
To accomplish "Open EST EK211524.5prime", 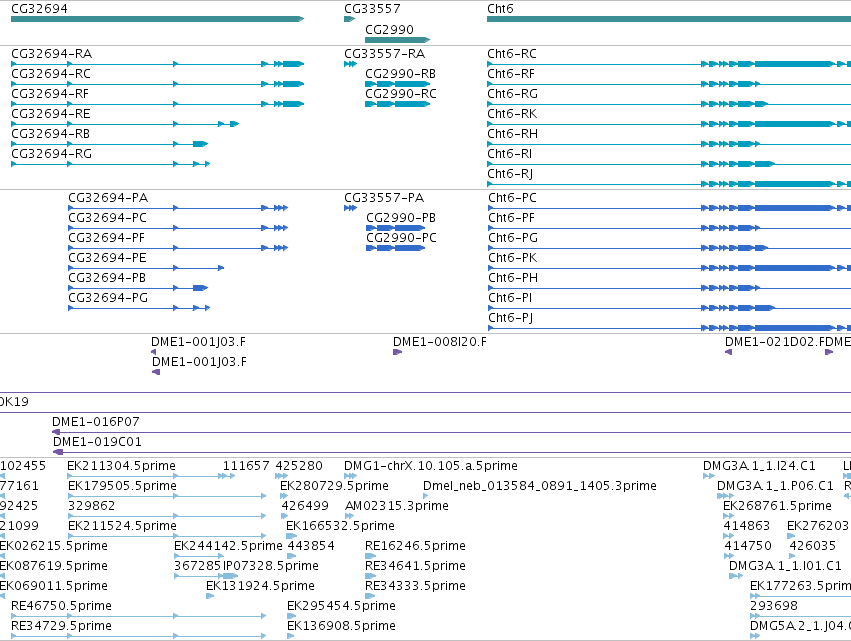I will pyautogui.click(x=167, y=536).
